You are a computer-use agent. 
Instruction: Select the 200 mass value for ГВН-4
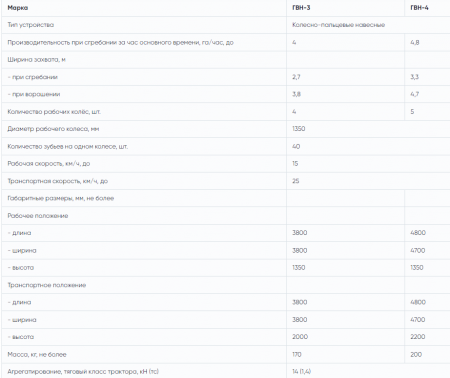416,354
